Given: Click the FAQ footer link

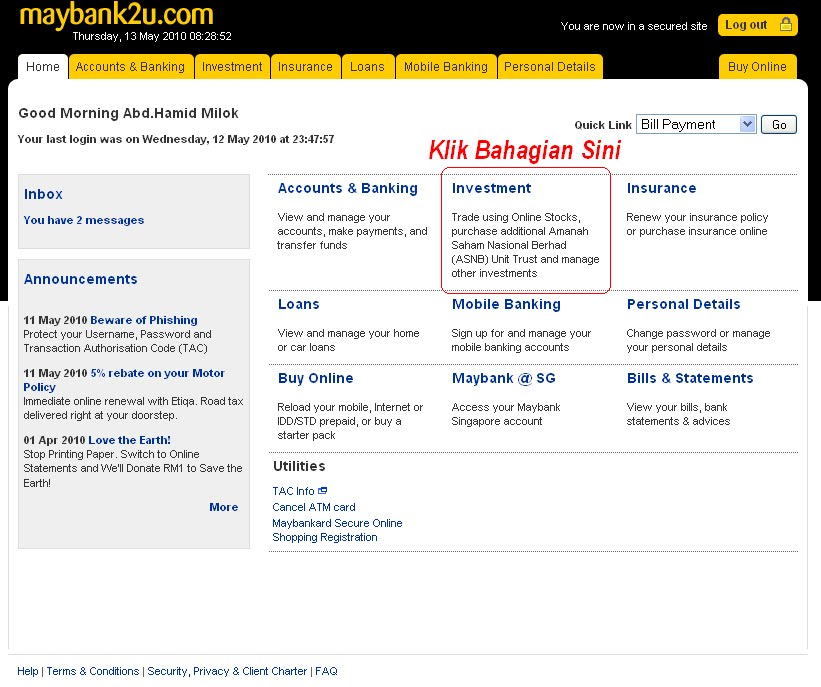Looking at the screenshot, I should 326,671.
